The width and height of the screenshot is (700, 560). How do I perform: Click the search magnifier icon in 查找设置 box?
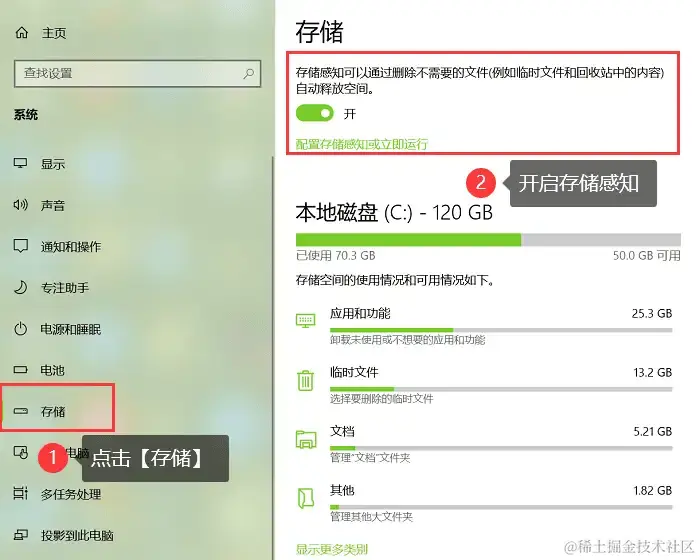(249, 73)
